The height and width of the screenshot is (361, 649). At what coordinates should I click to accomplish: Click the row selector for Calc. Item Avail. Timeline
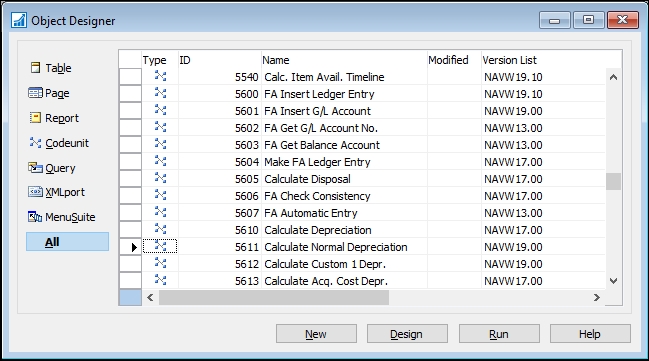130,77
